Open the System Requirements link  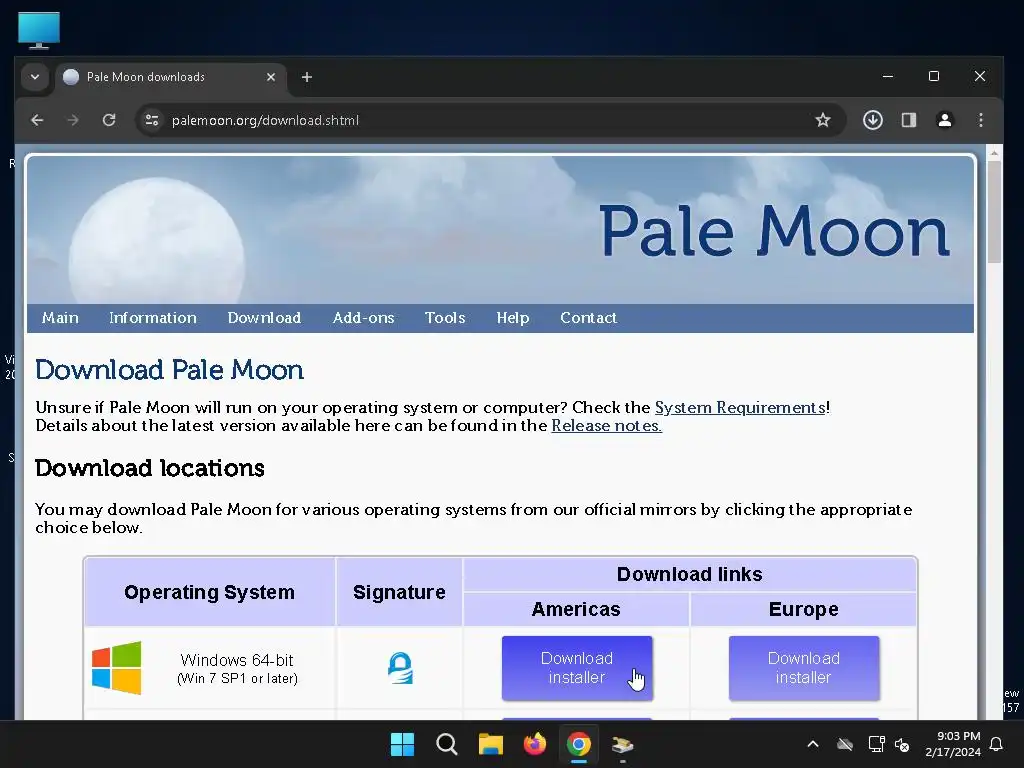[x=741, y=408]
